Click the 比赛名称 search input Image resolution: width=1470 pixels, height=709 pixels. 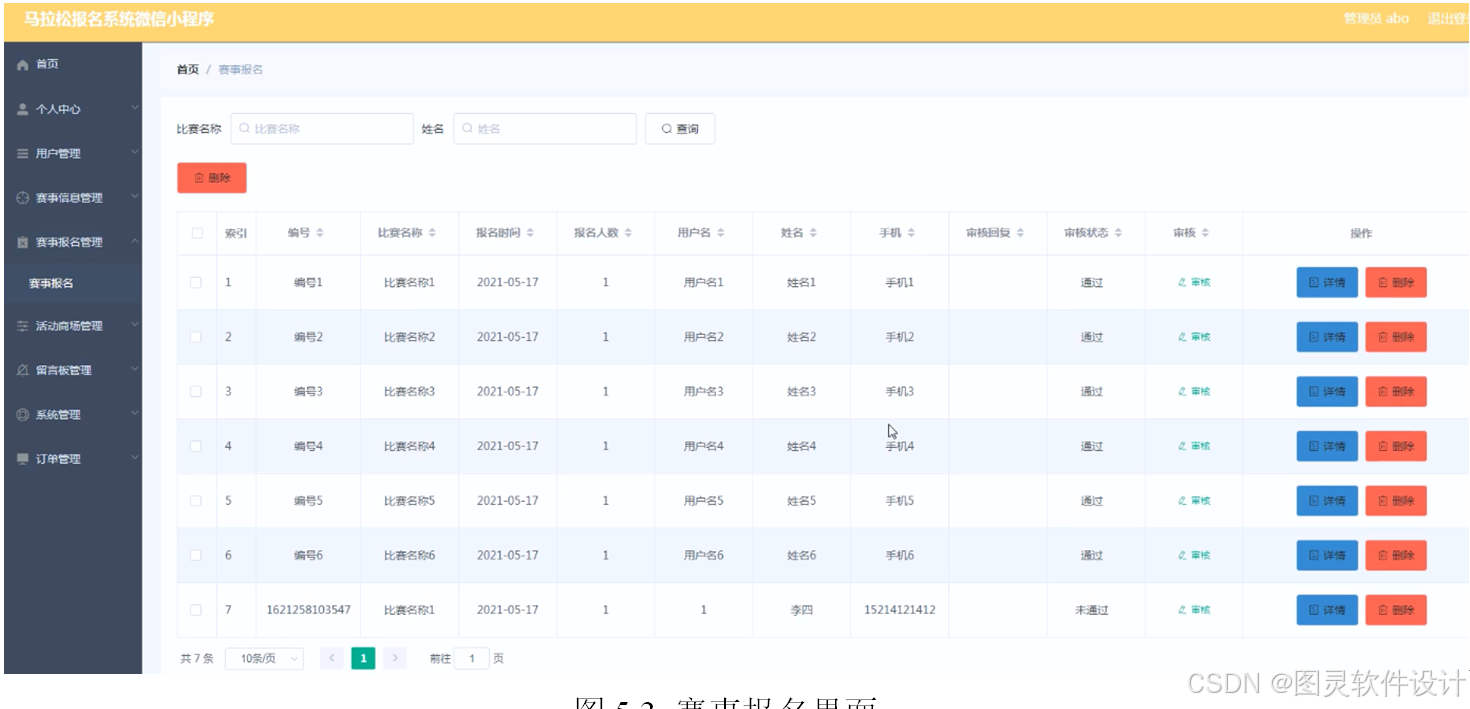(322, 129)
